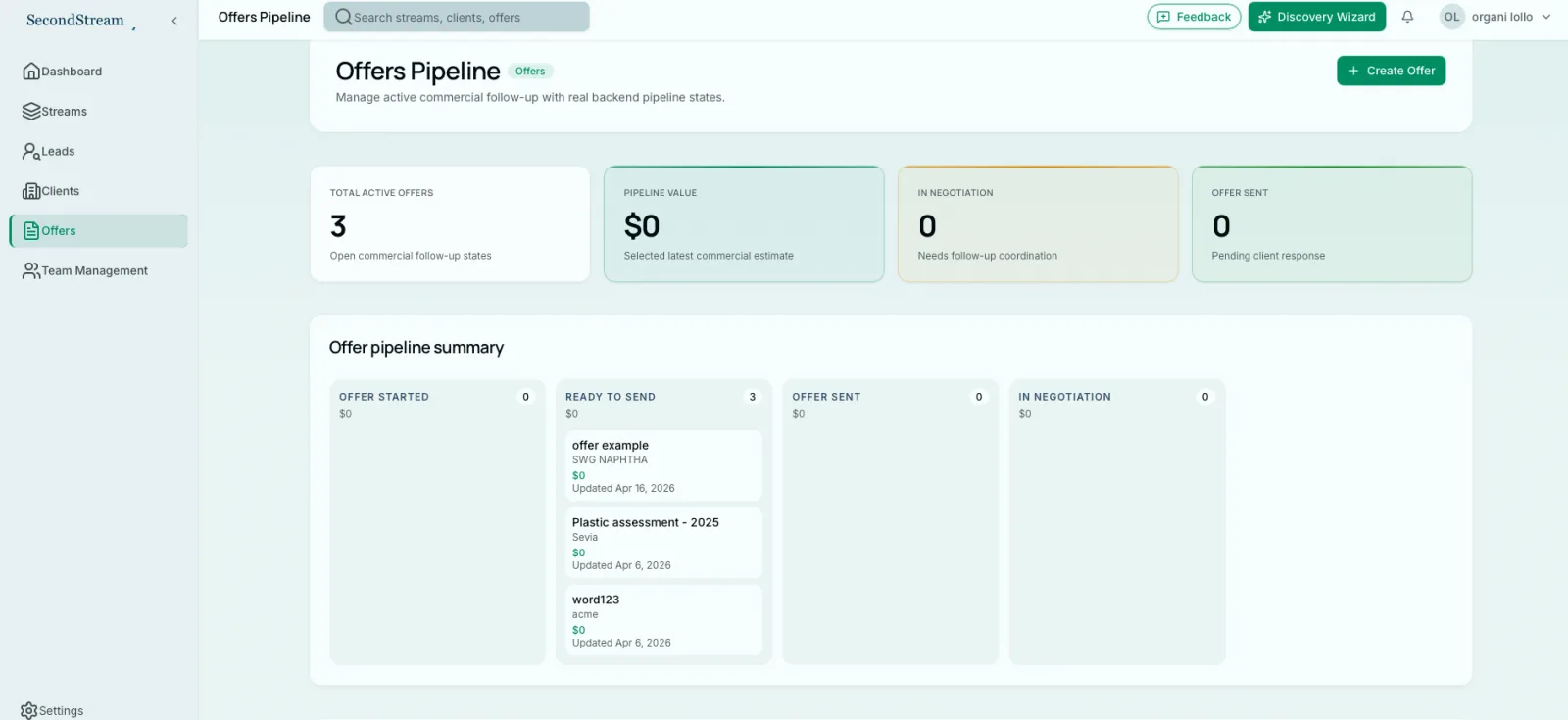The image size is (1568, 720).
Task: Go to the Clients menu item
Action: point(98,191)
